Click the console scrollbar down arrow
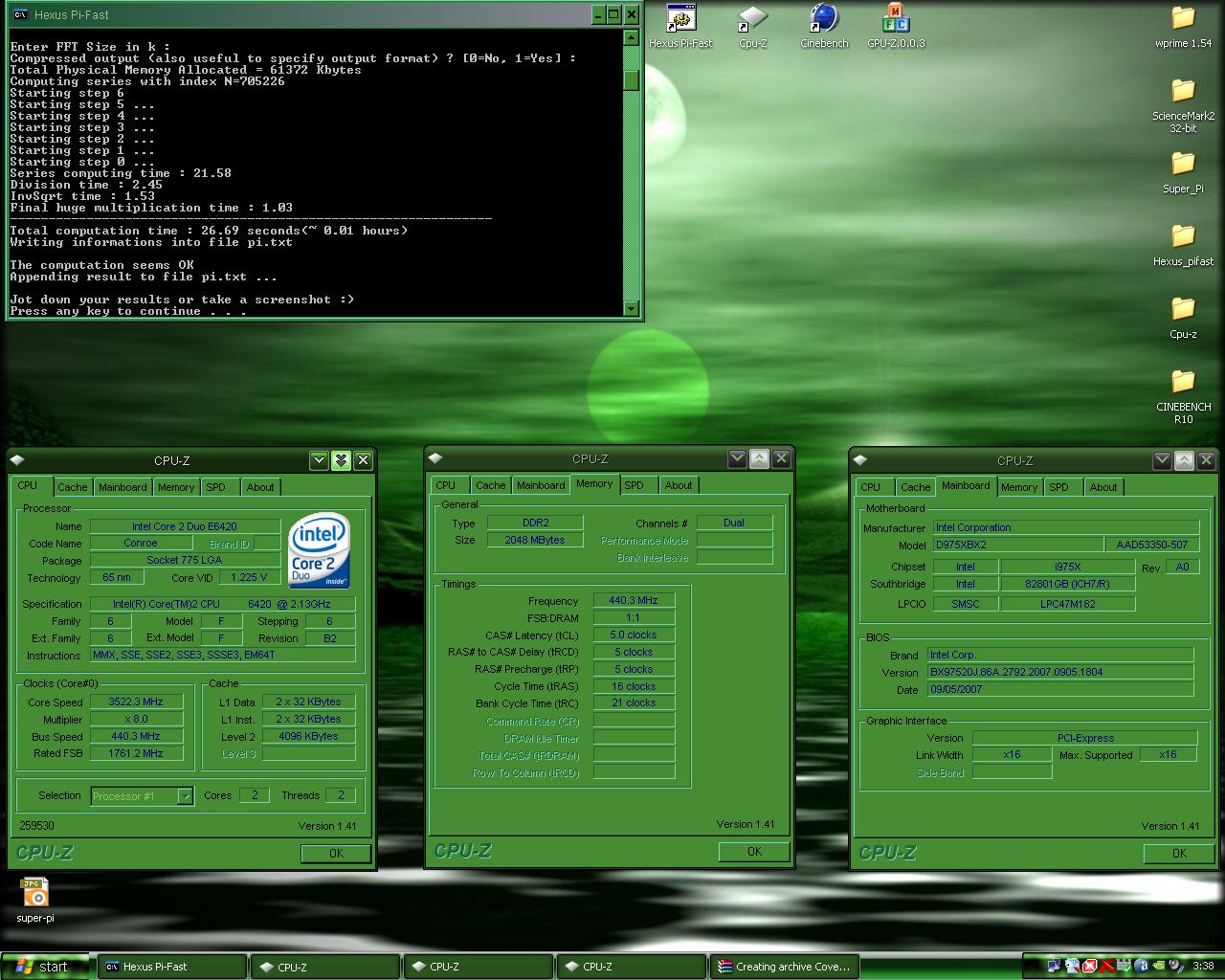 (x=631, y=308)
